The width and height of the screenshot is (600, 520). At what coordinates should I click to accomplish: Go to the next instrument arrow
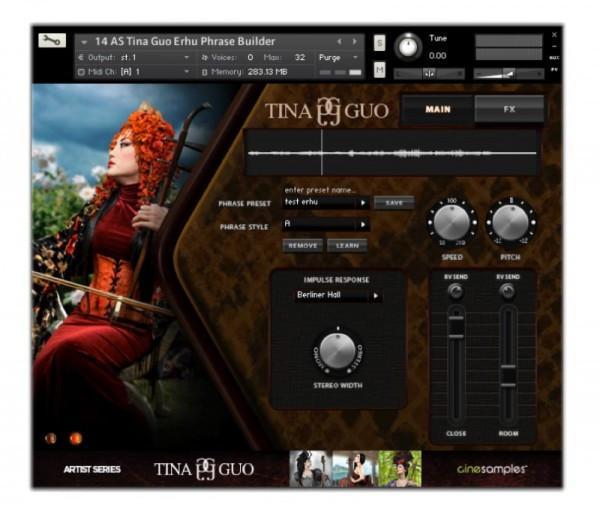click(x=354, y=41)
